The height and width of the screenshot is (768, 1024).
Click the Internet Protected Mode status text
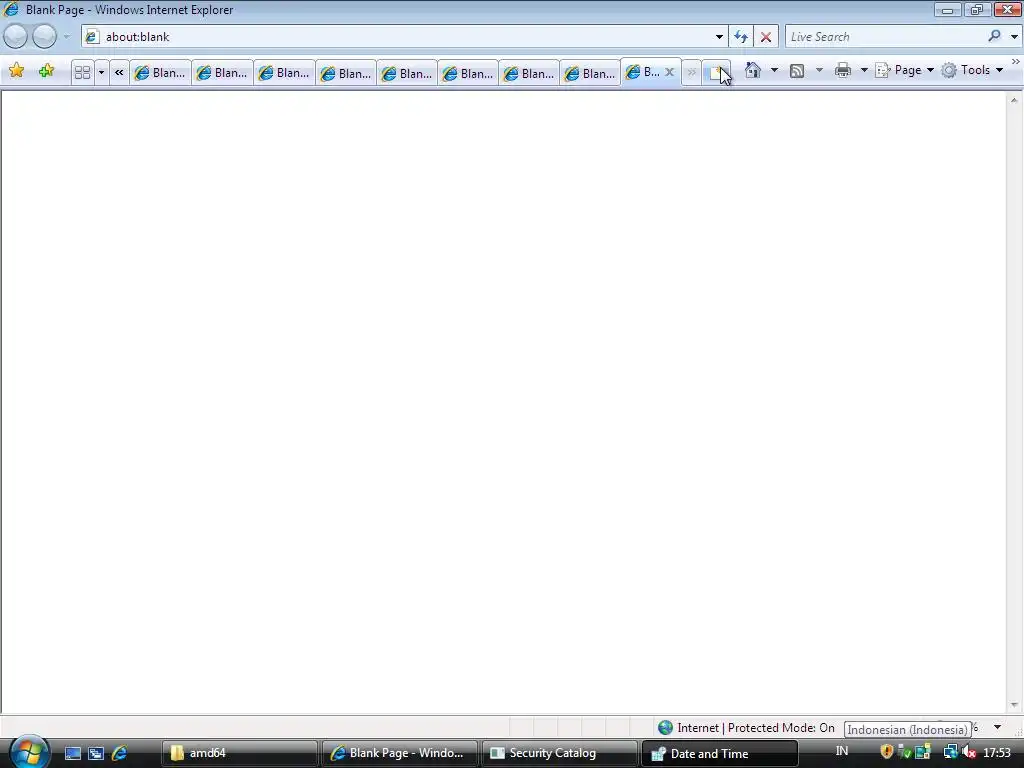(756, 728)
